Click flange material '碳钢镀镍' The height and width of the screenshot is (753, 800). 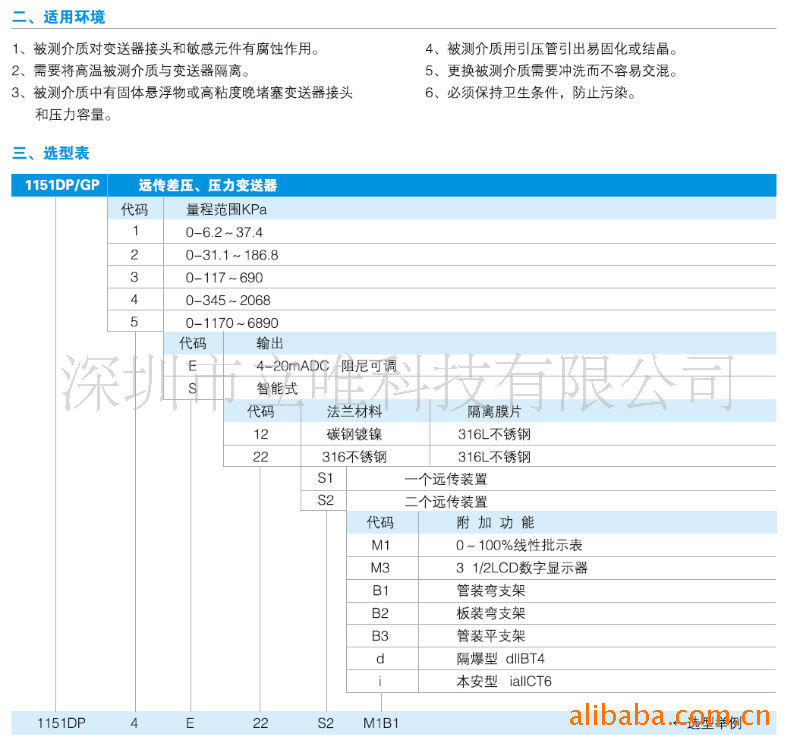coord(354,434)
